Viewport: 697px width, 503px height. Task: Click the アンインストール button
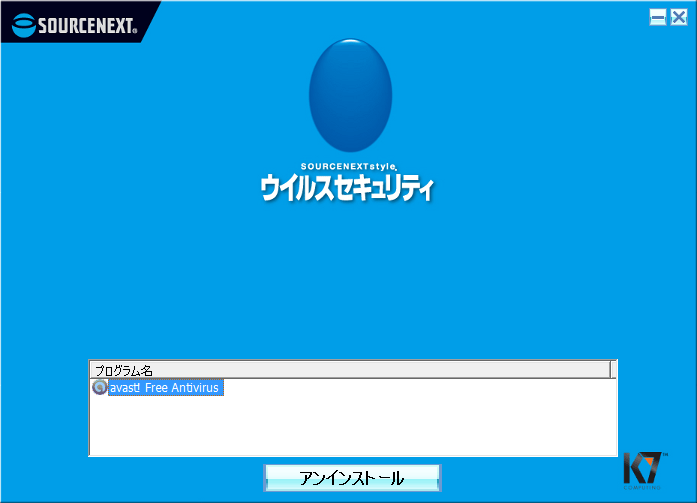352,478
